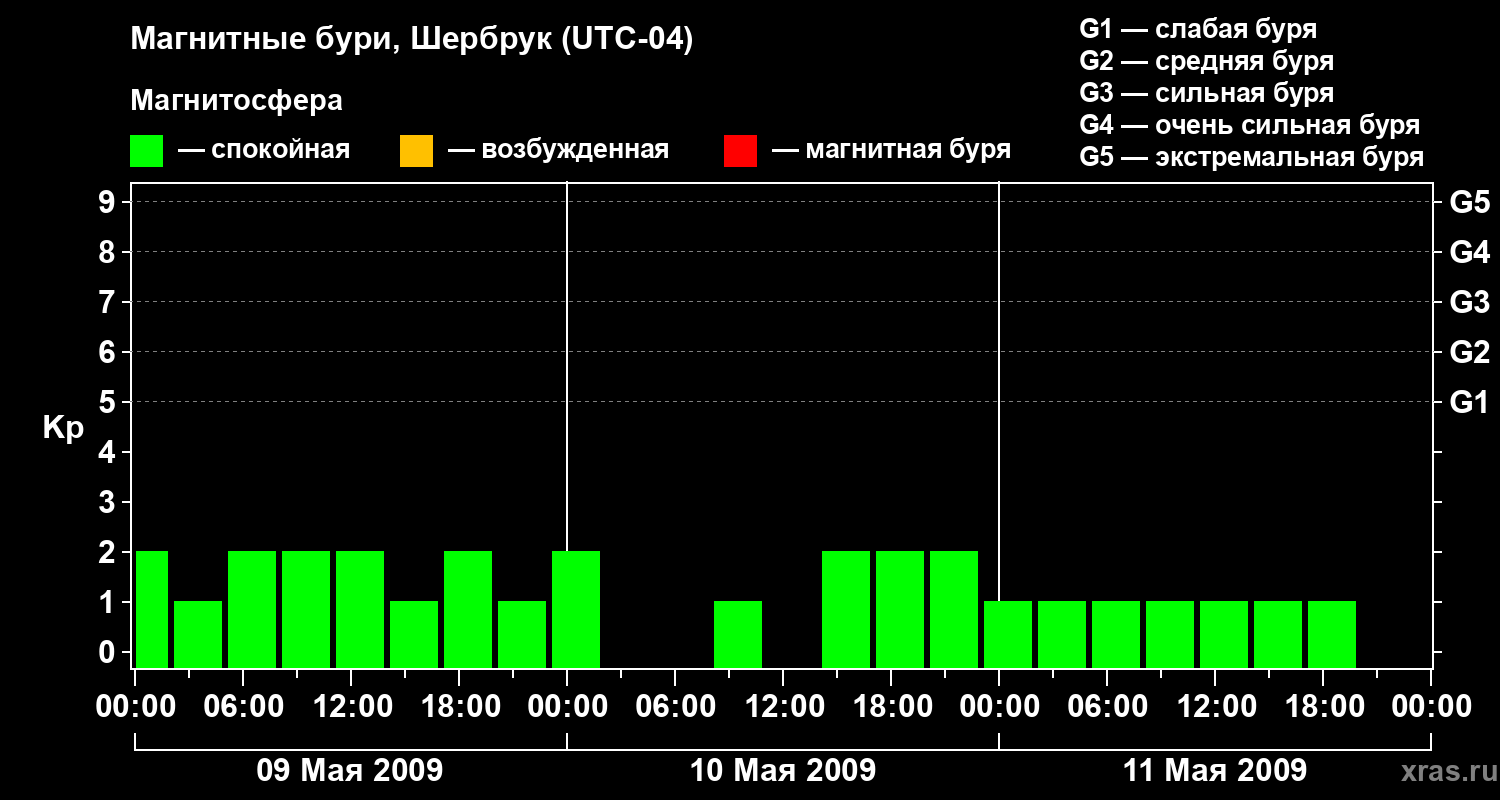
Task: Click the '12:00' time label under 11 May
Action: tap(1215, 707)
